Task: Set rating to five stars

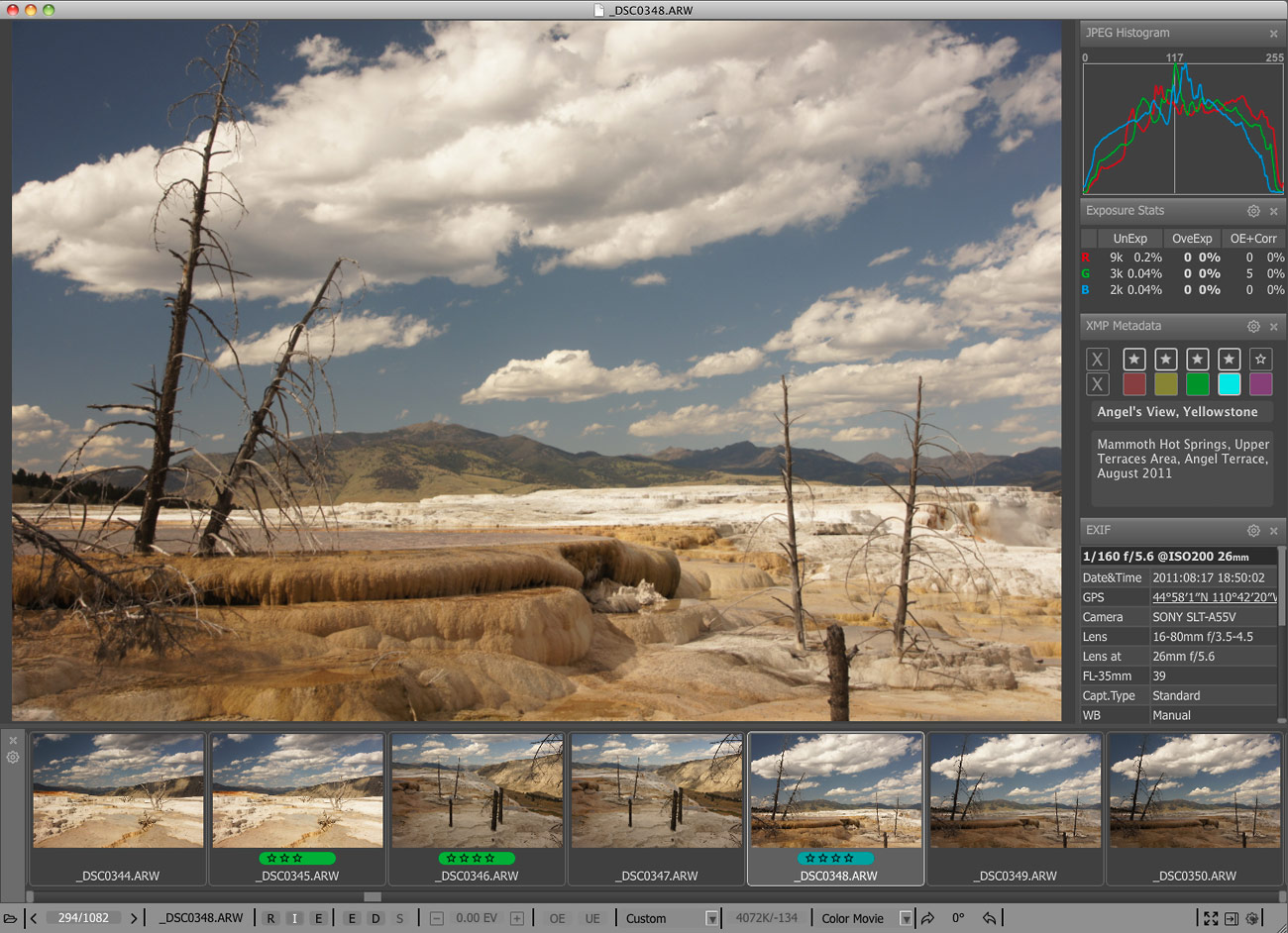Action: pos(1260,360)
